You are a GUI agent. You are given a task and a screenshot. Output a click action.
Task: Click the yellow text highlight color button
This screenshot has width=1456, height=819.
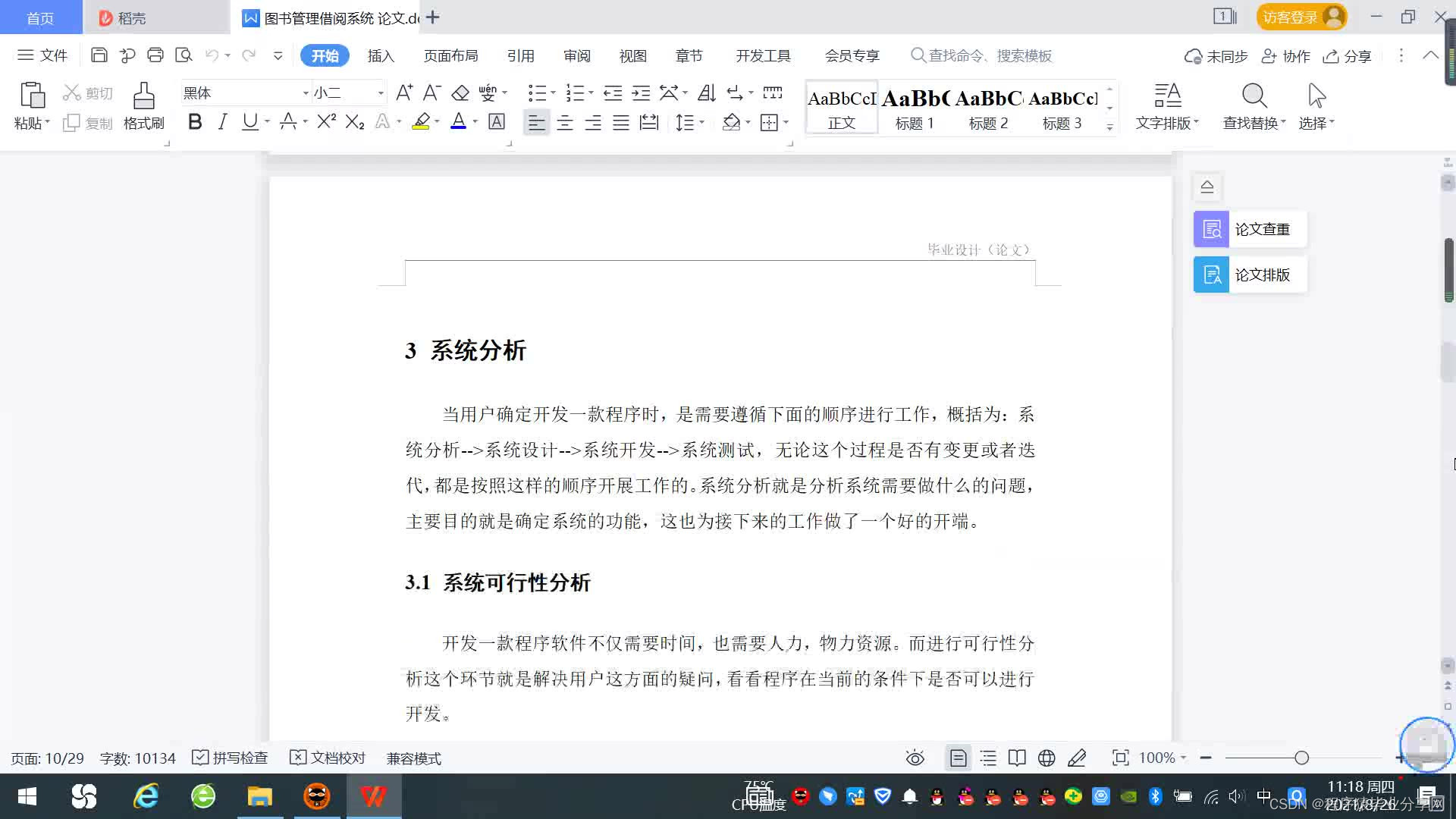click(x=421, y=122)
